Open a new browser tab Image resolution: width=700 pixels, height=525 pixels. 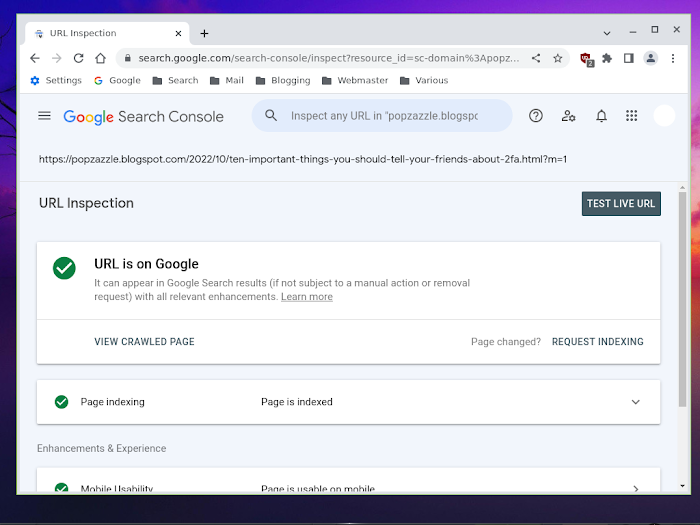205,33
